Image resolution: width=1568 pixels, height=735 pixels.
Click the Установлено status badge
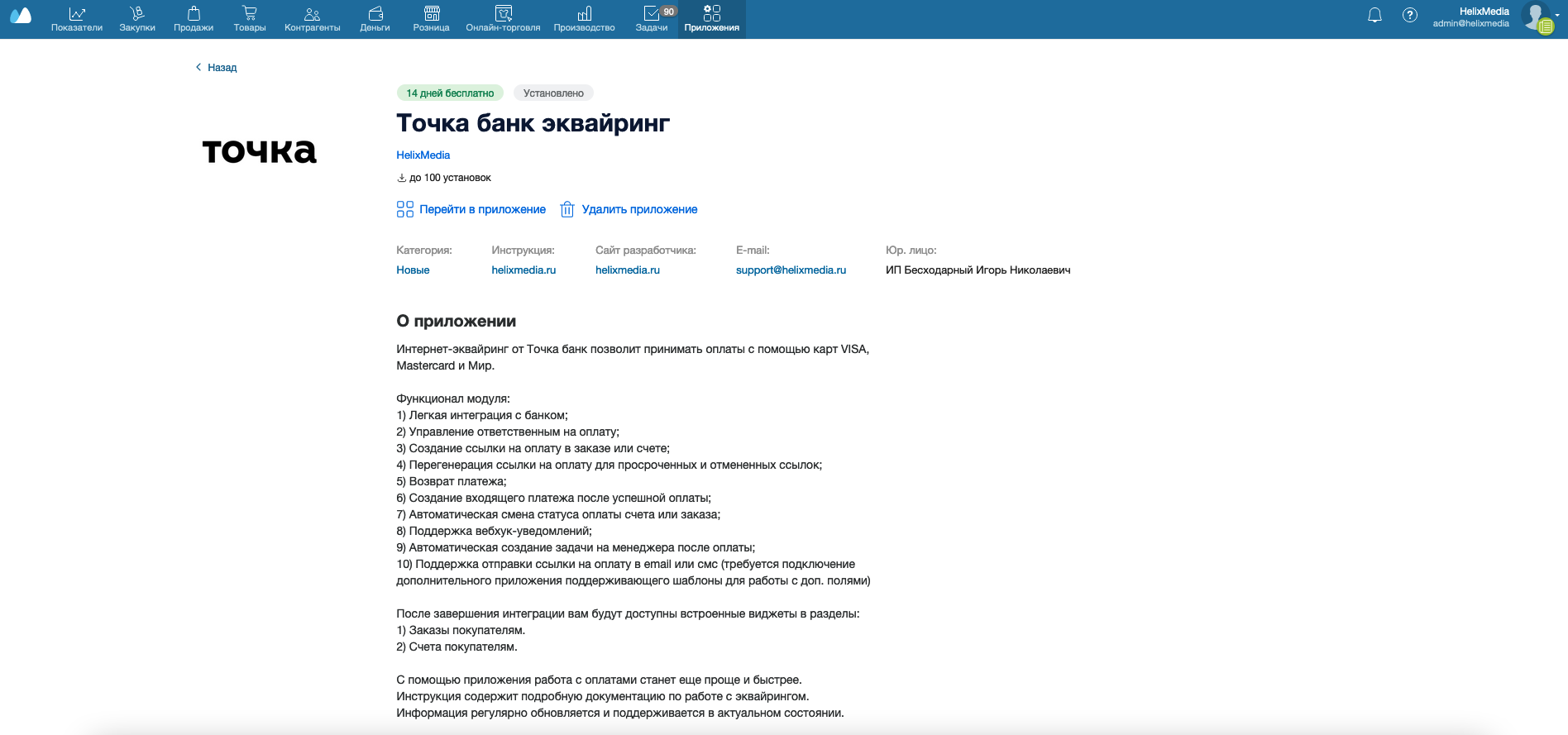[553, 93]
